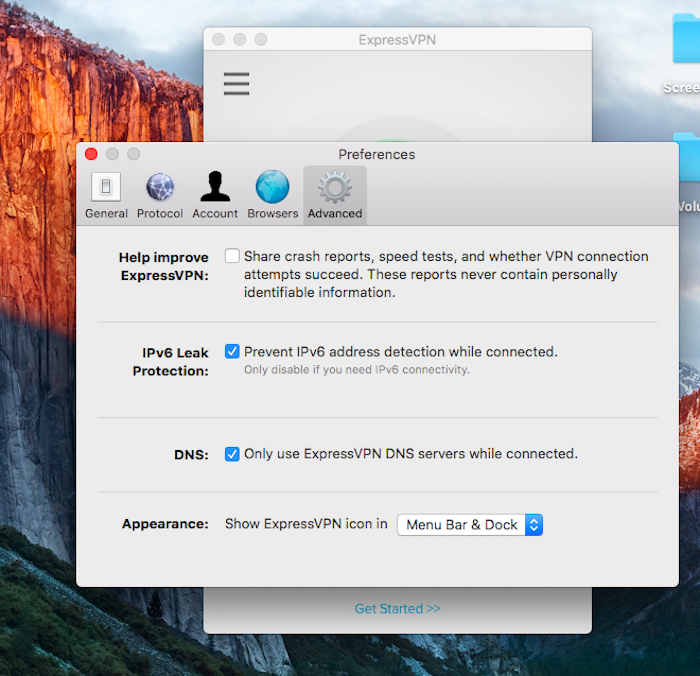Click the 'Appearance:' label
Image resolution: width=700 pixels, height=676 pixels.
[x=165, y=524]
